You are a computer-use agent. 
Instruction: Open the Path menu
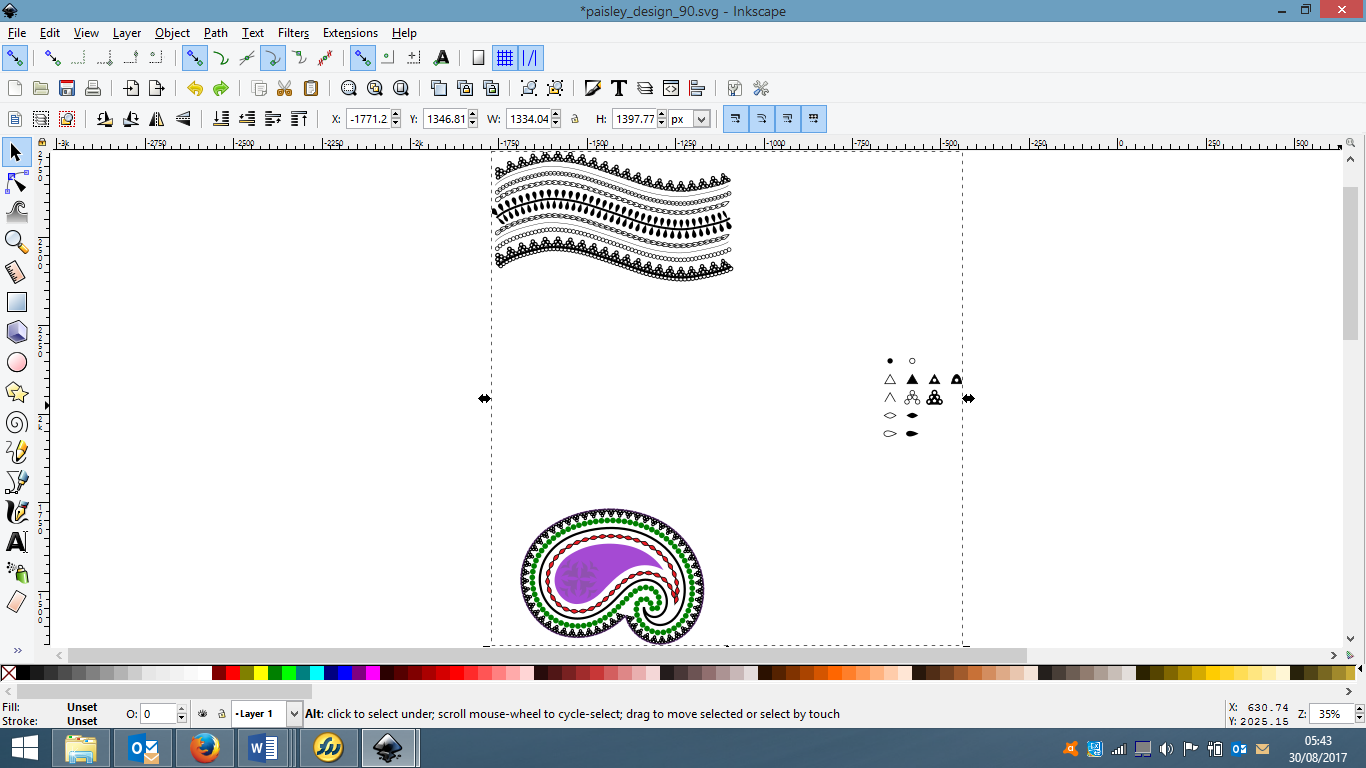coord(215,32)
